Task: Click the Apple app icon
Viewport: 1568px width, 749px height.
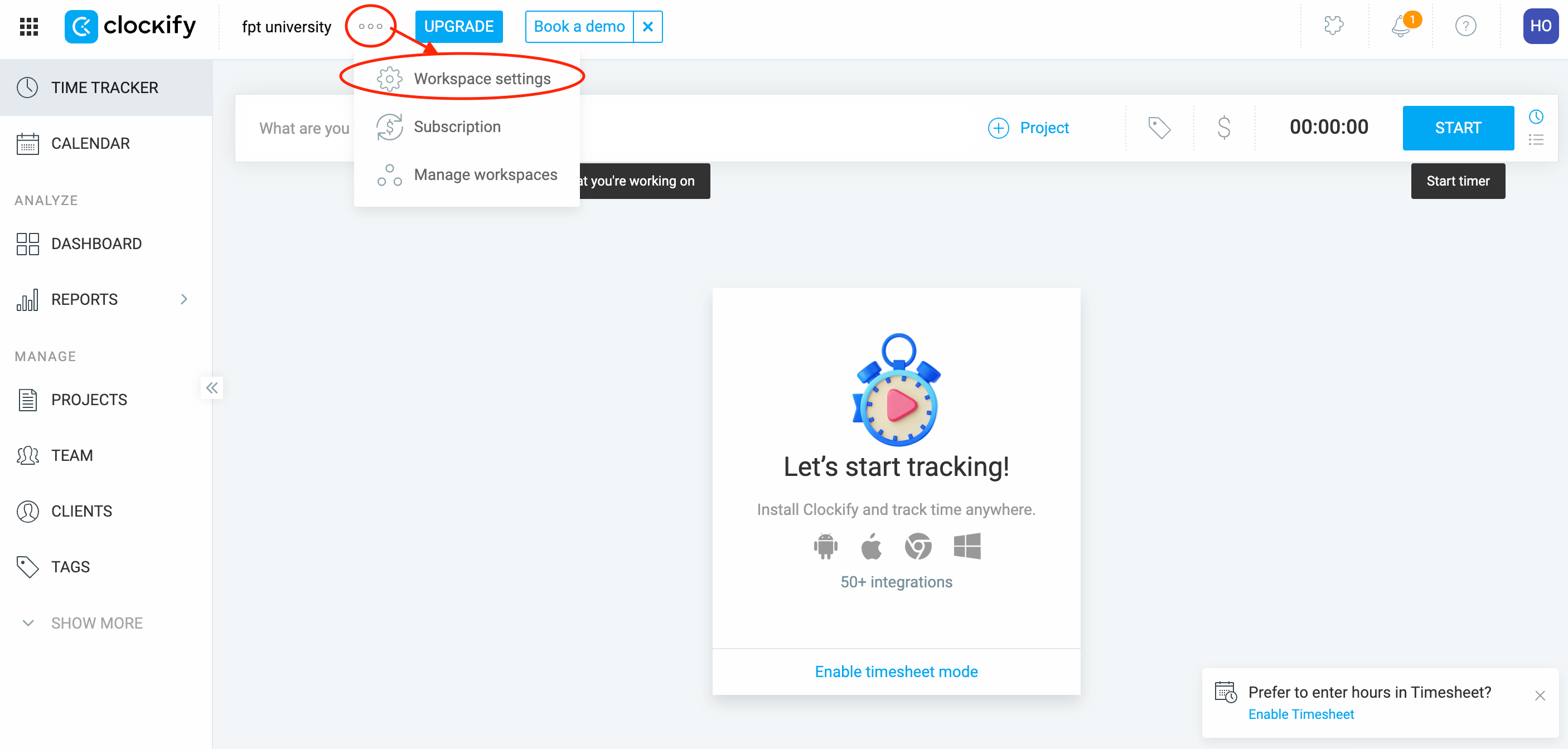Action: (871, 546)
